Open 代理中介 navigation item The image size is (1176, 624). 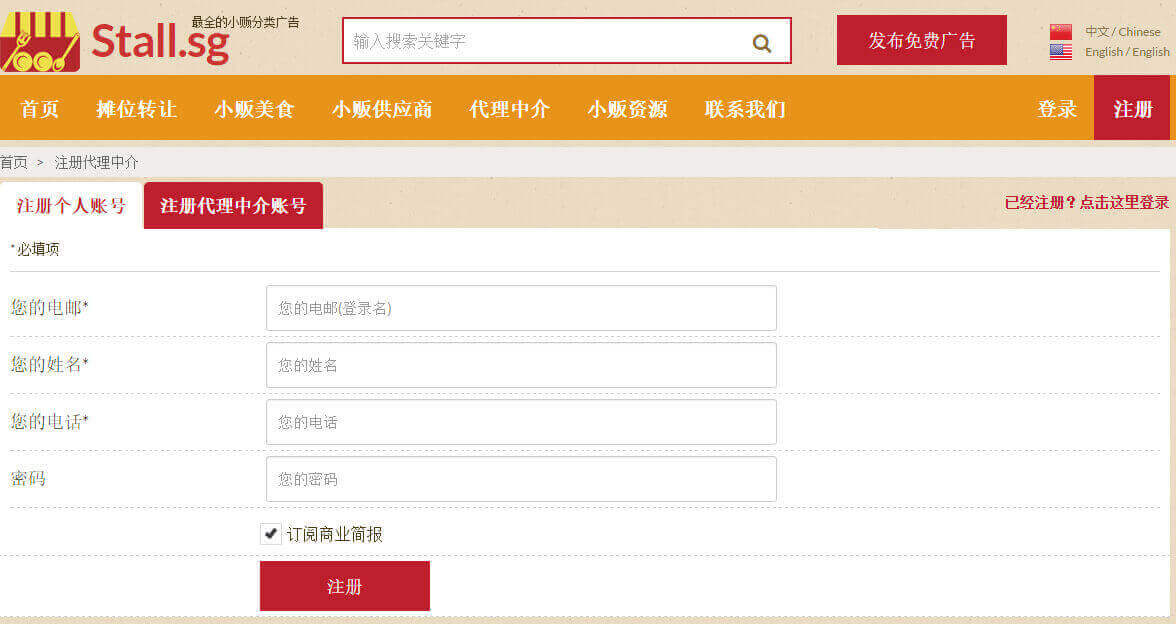pos(510,109)
